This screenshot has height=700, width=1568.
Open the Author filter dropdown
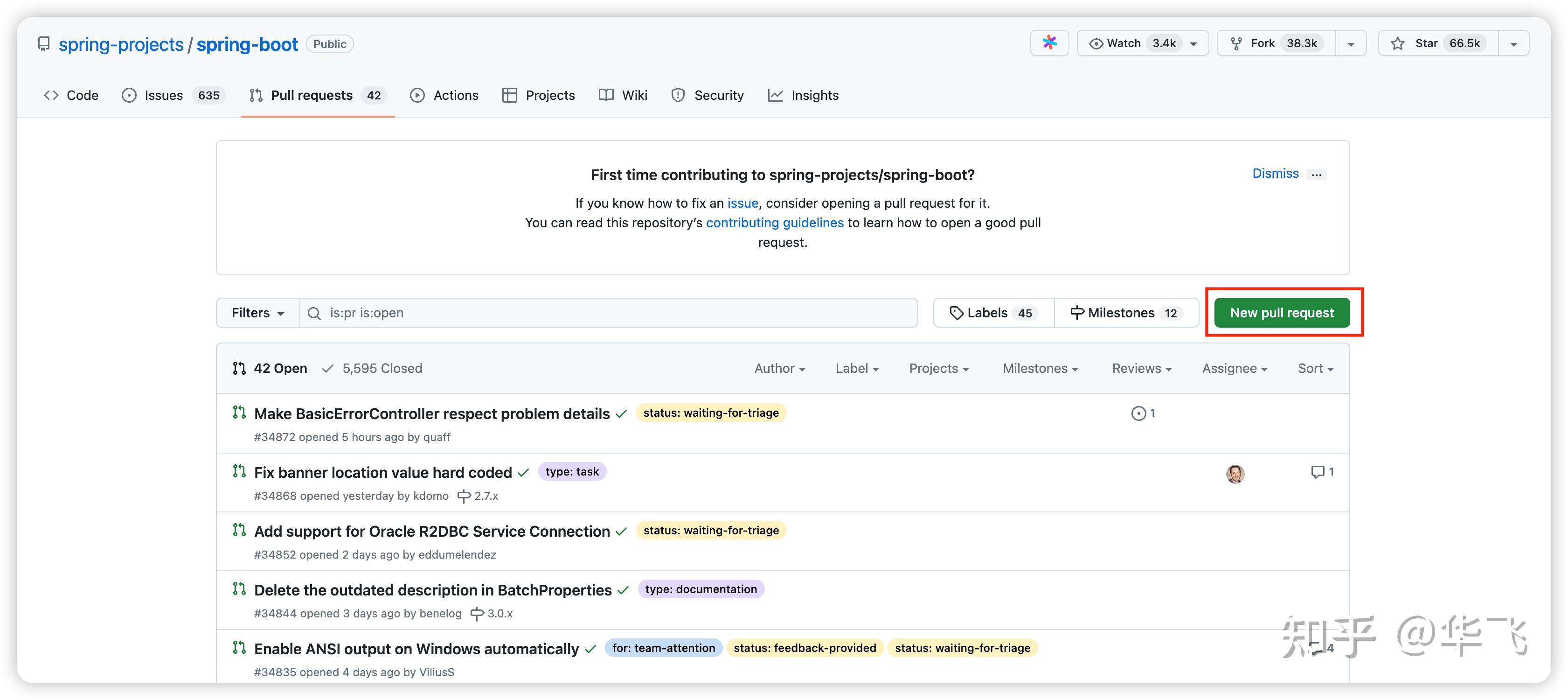[780, 368]
